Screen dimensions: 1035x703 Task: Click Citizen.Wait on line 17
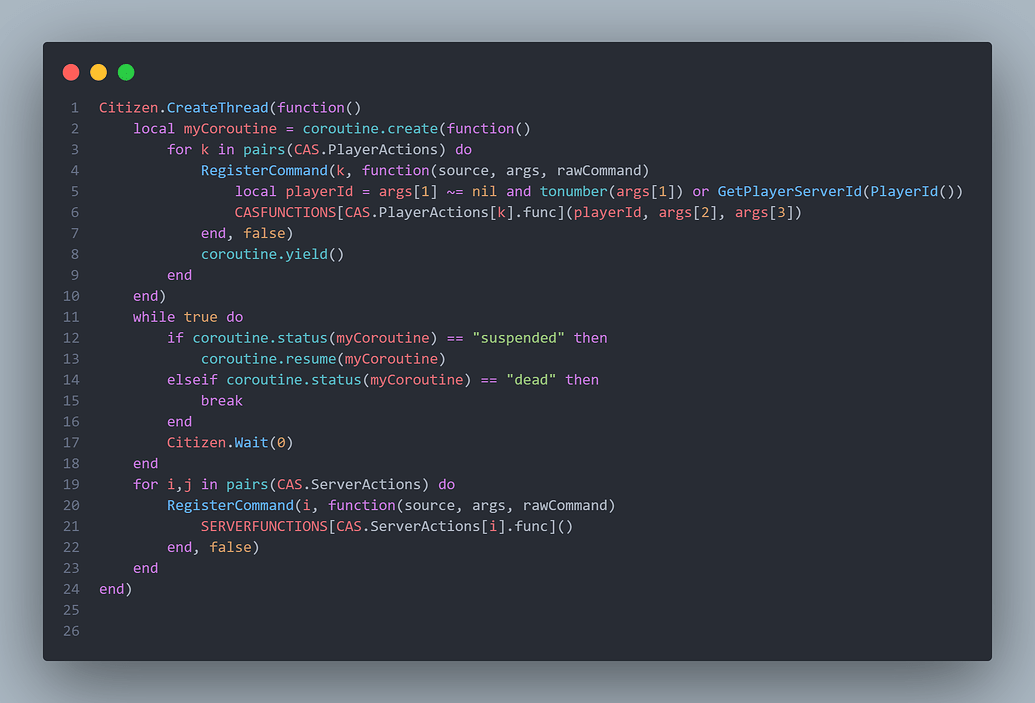point(217,443)
